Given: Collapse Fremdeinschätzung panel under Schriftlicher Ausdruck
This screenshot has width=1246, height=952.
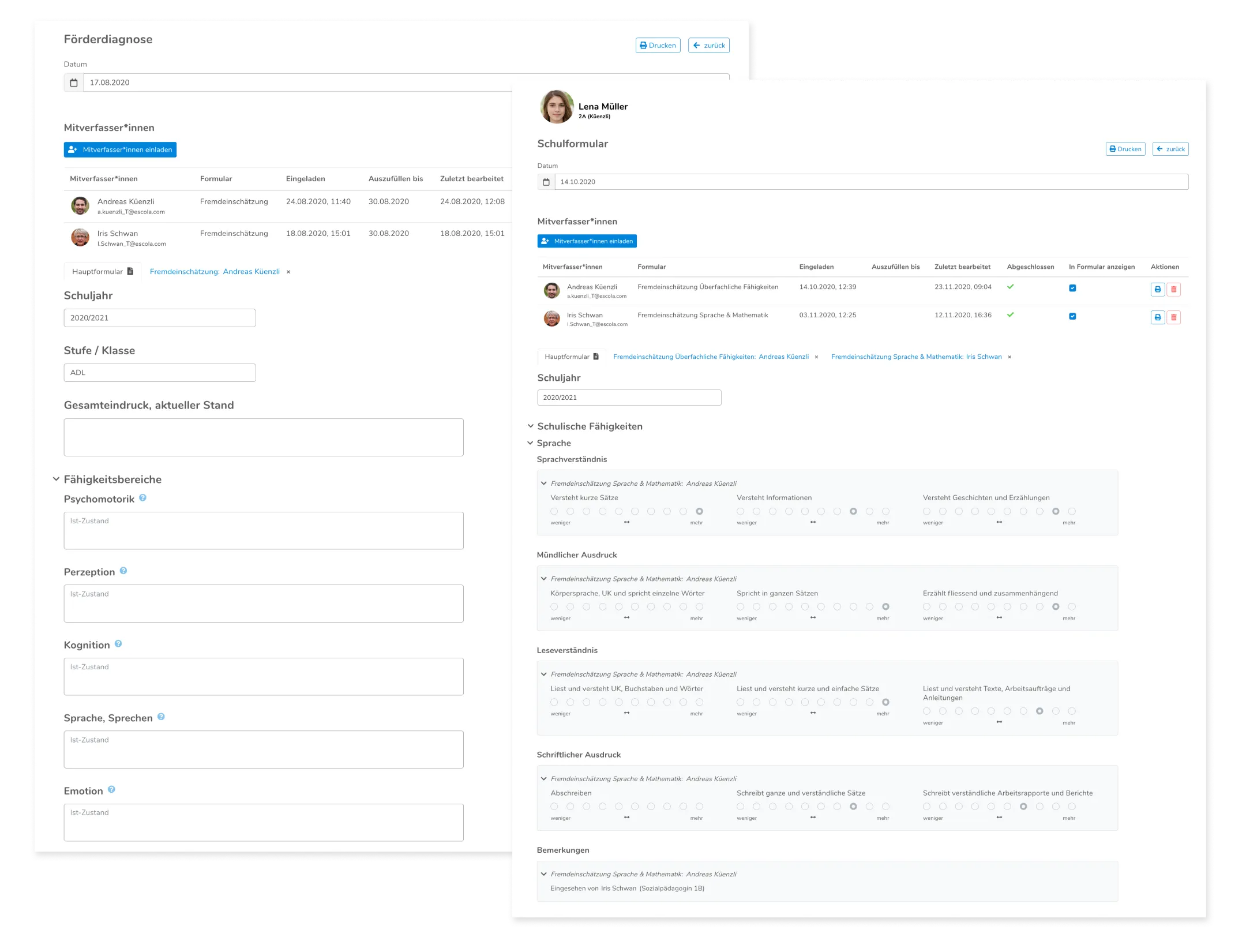Looking at the screenshot, I should (x=543, y=778).
